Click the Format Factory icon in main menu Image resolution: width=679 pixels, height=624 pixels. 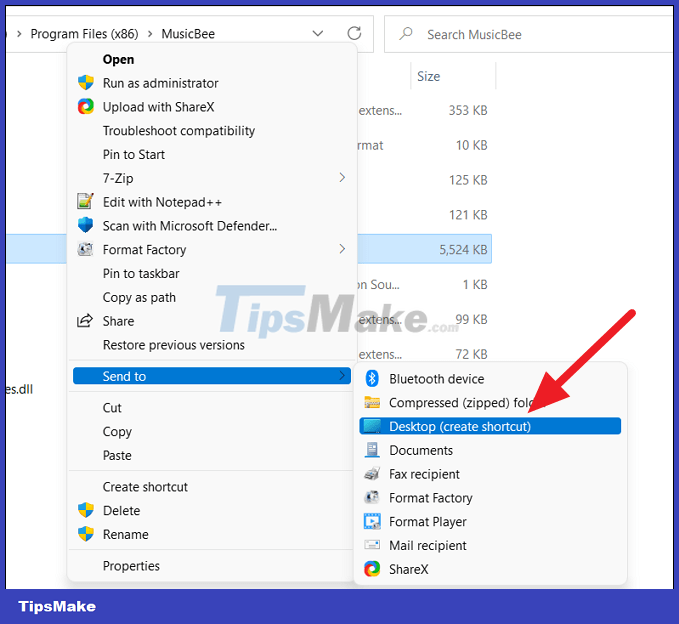tap(85, 249)
